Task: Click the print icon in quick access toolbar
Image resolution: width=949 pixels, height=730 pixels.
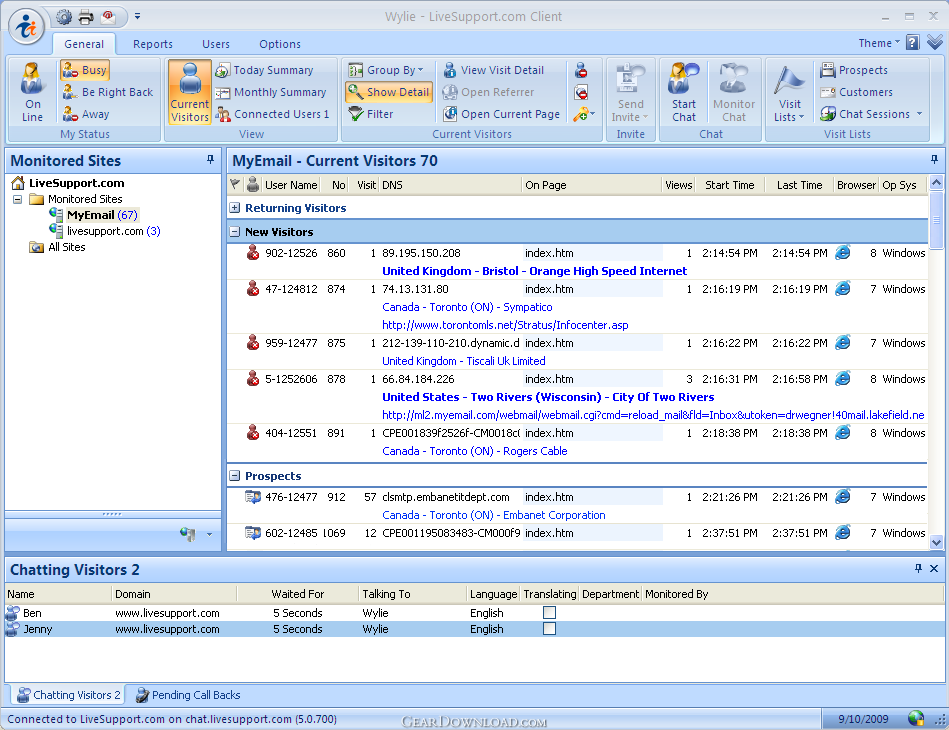Action: 86,17
